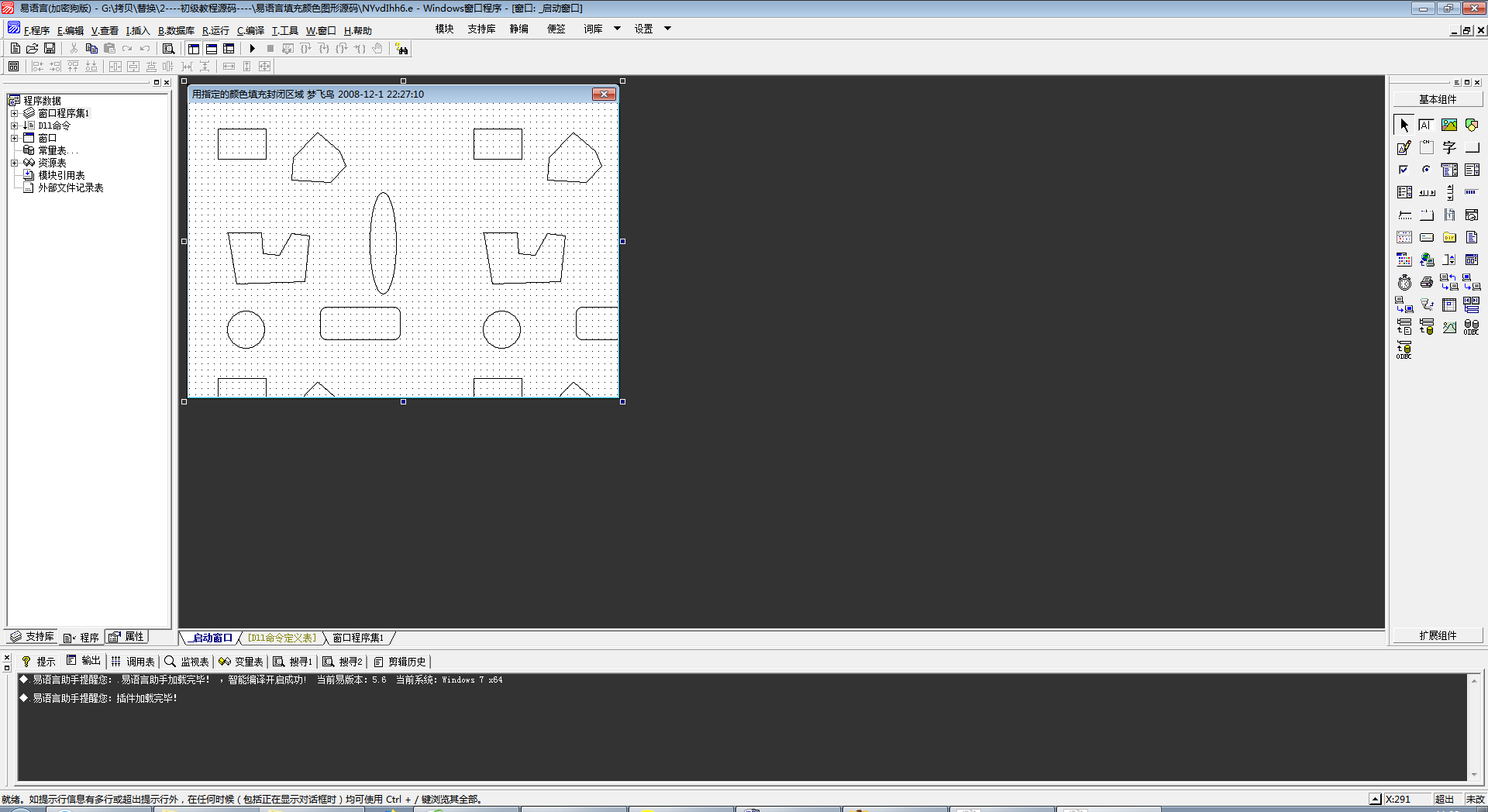Toggle the second panel layout view button
Image resolution: width=1488 pixels, height=812 pixels.
tap(211, 48)
